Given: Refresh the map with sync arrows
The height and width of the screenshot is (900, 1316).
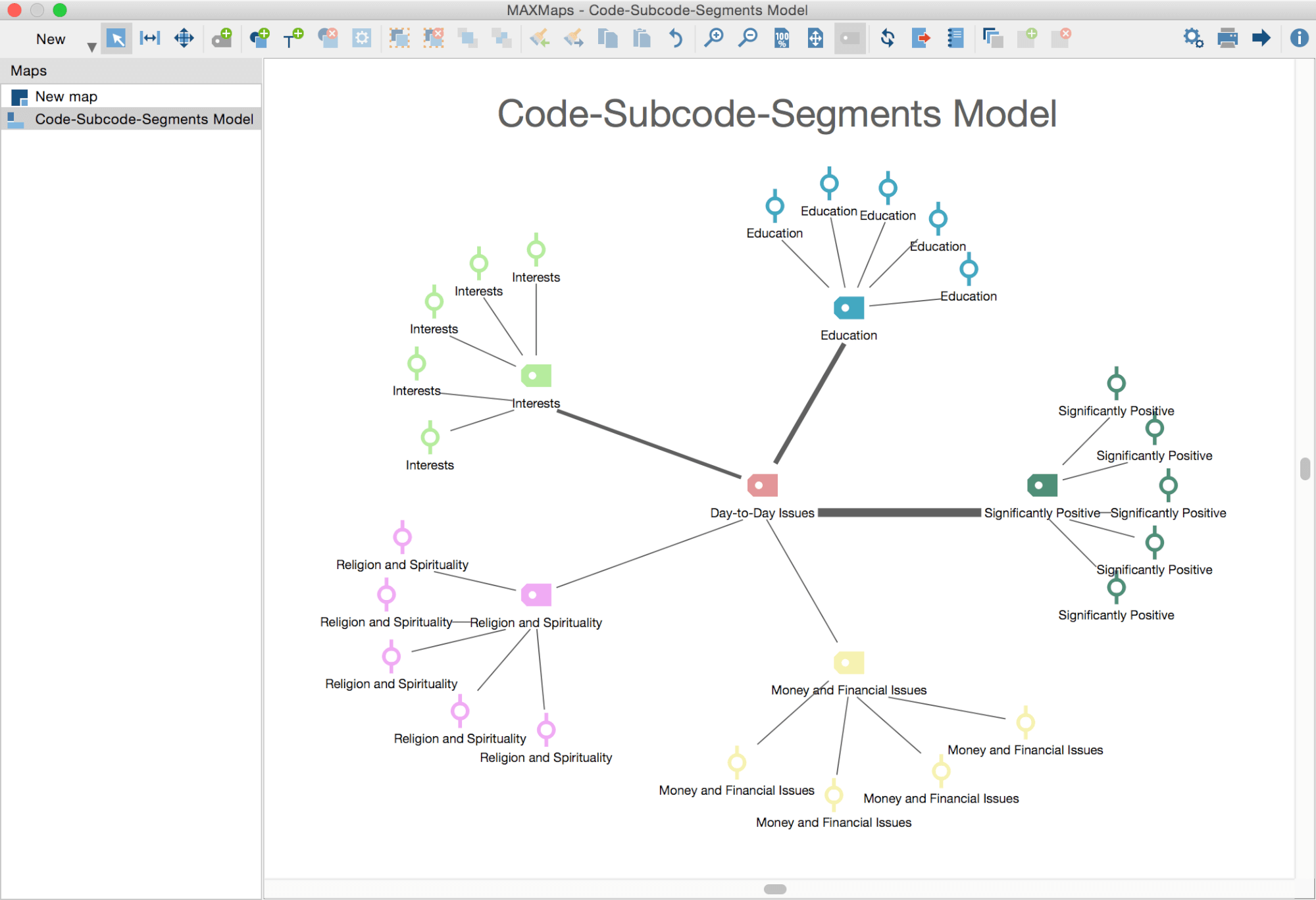Looking at the screenshot, I should [888, 38].
